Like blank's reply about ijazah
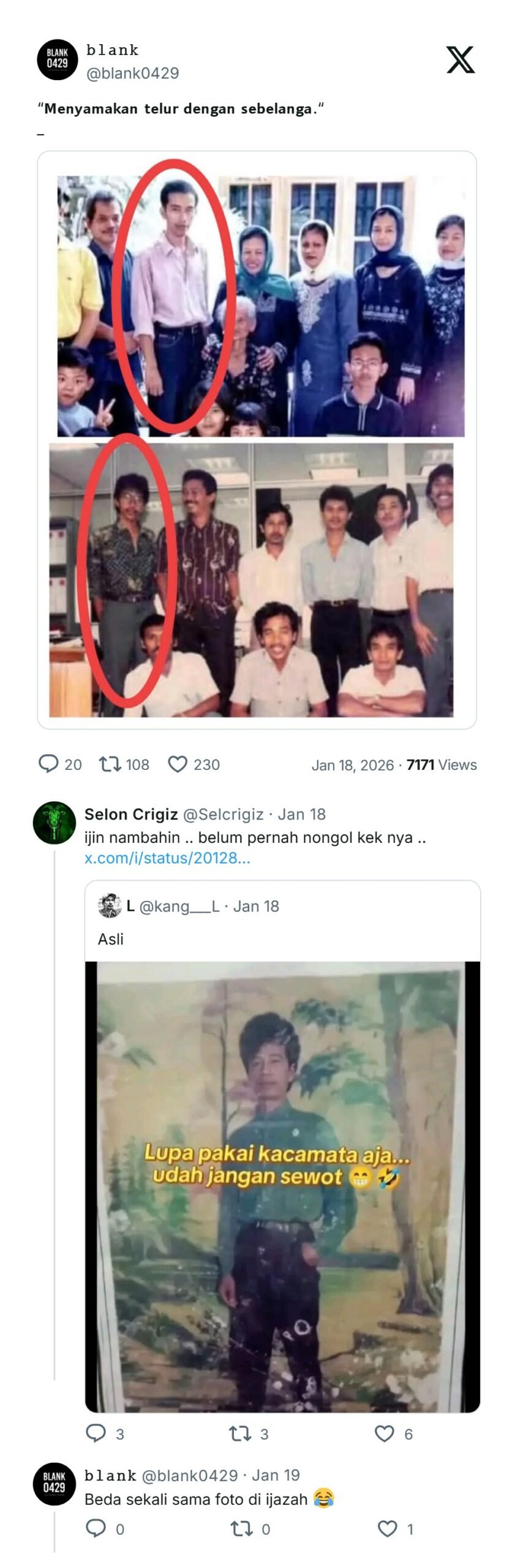Viewport: 512px width, 1568px height. [x=387, y=1528]
